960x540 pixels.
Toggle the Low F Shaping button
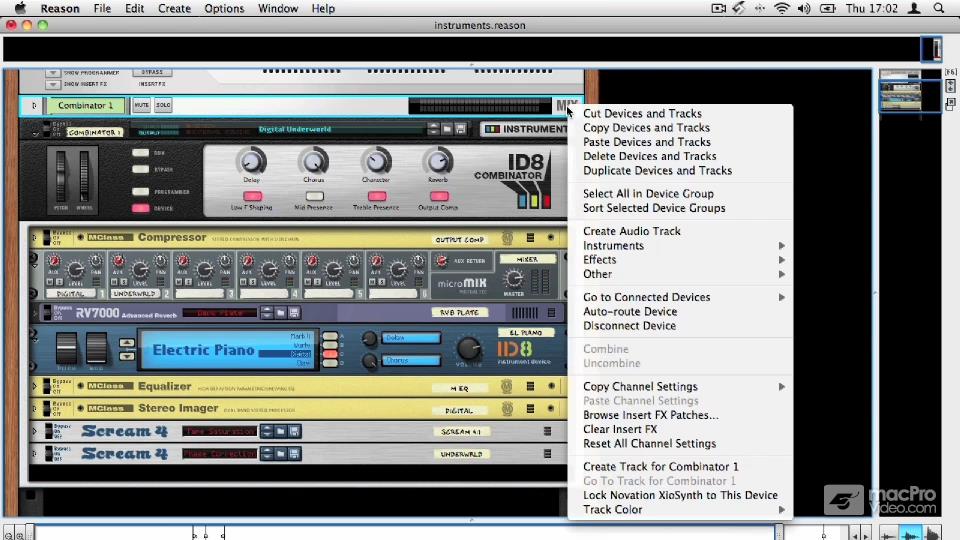[x=252, y=197]
